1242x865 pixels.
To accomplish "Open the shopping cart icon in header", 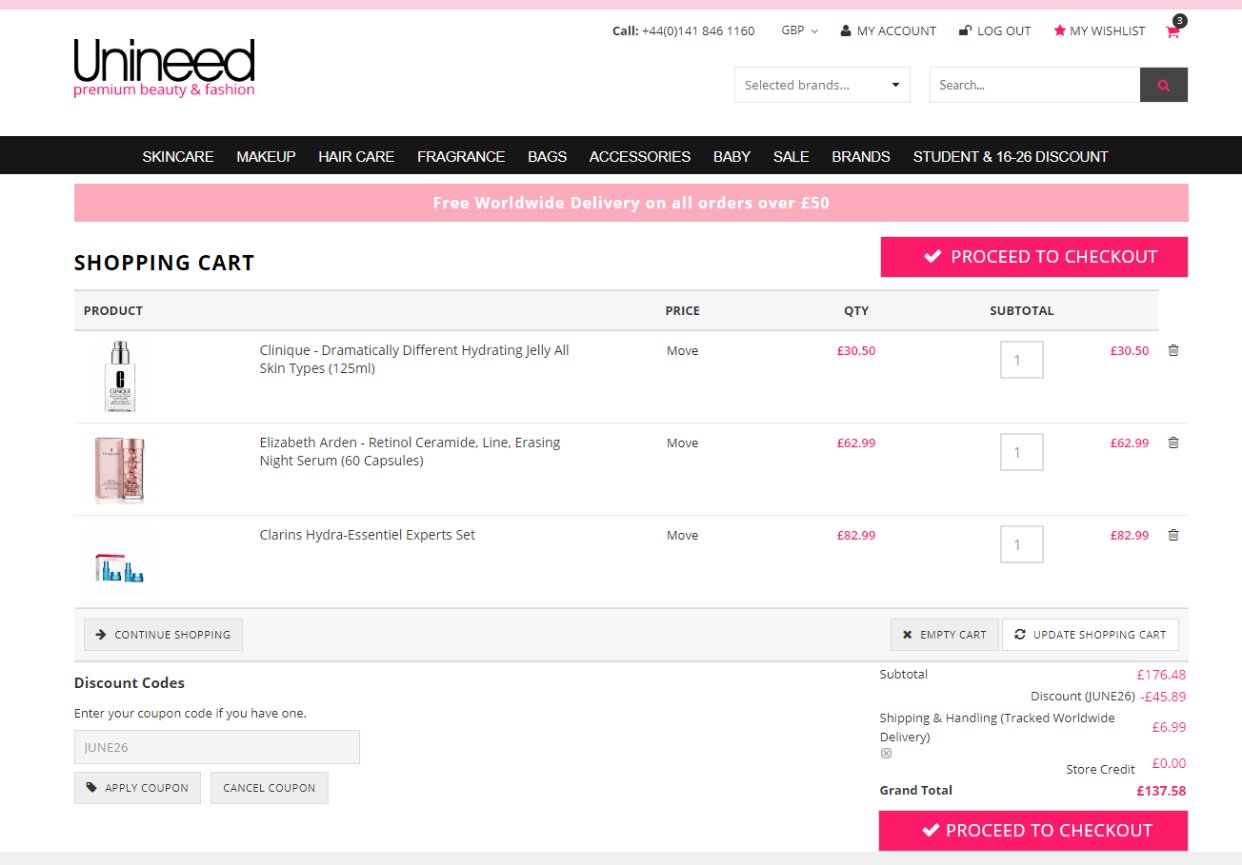I will (x=1173, y=31).
